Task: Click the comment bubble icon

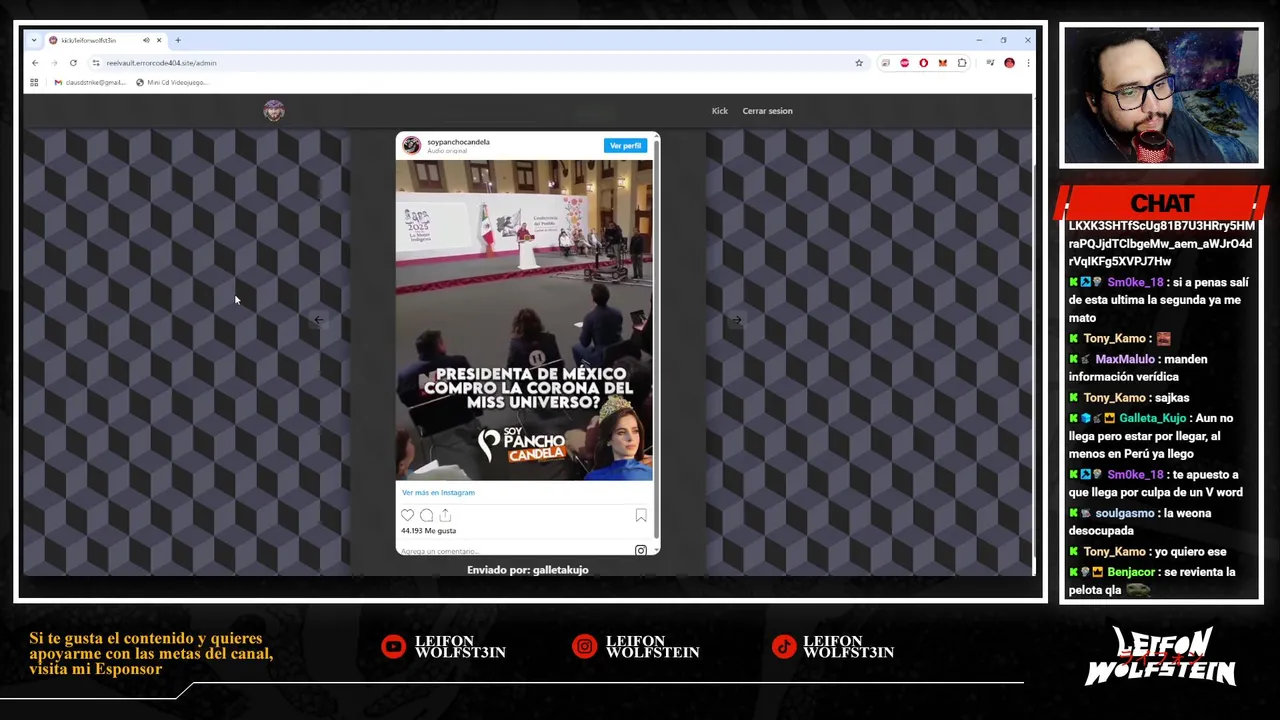Action: tap(426, 515)
